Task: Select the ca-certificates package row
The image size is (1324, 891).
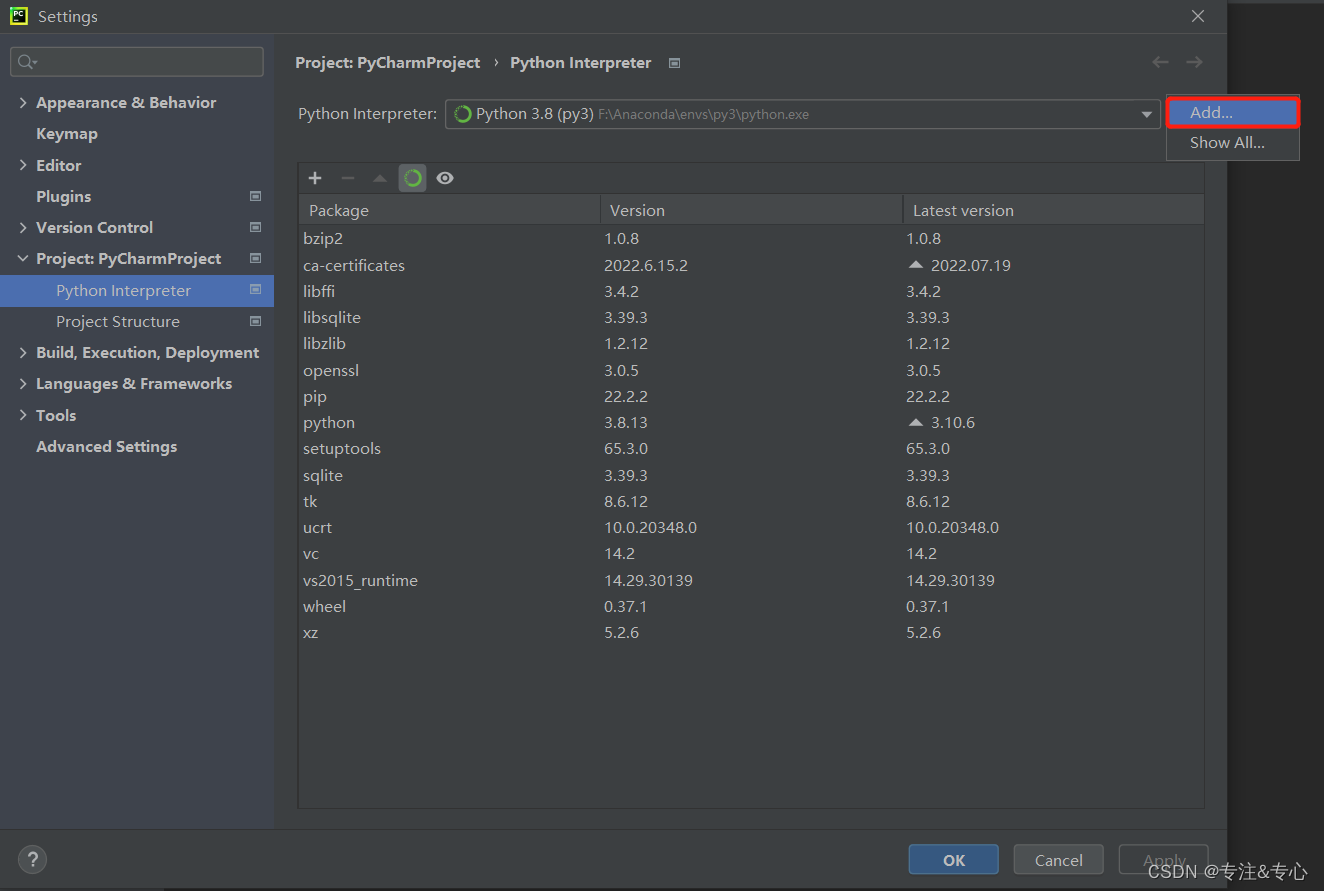Action: click(x=751, y=265)
